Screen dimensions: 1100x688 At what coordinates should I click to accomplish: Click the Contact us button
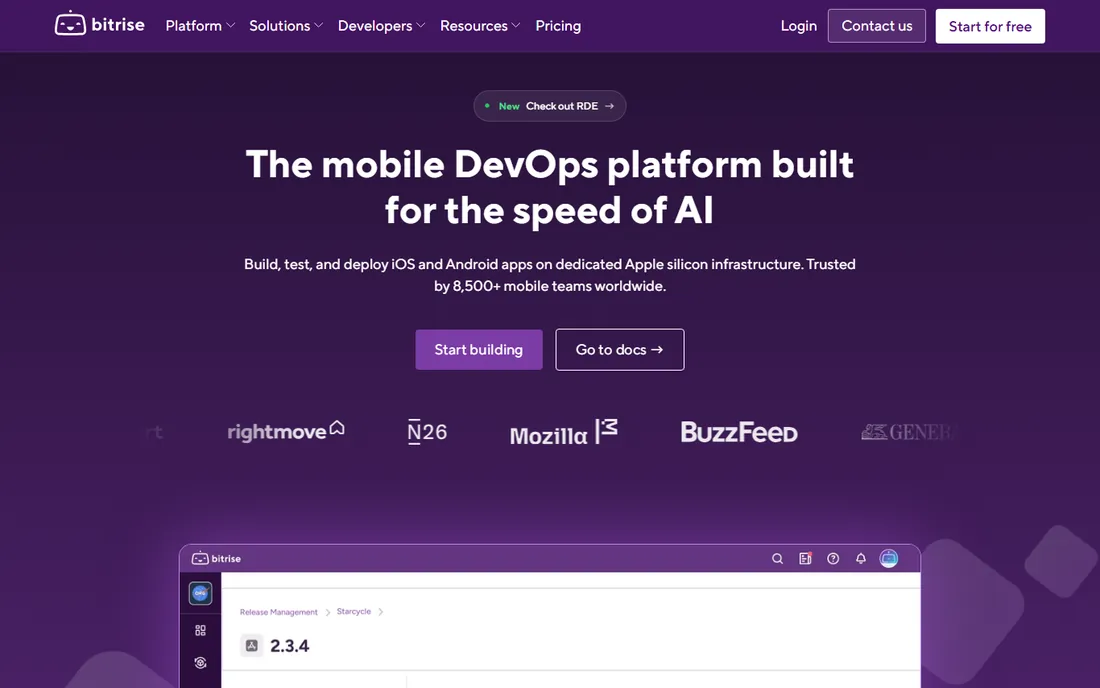[876, 26]
